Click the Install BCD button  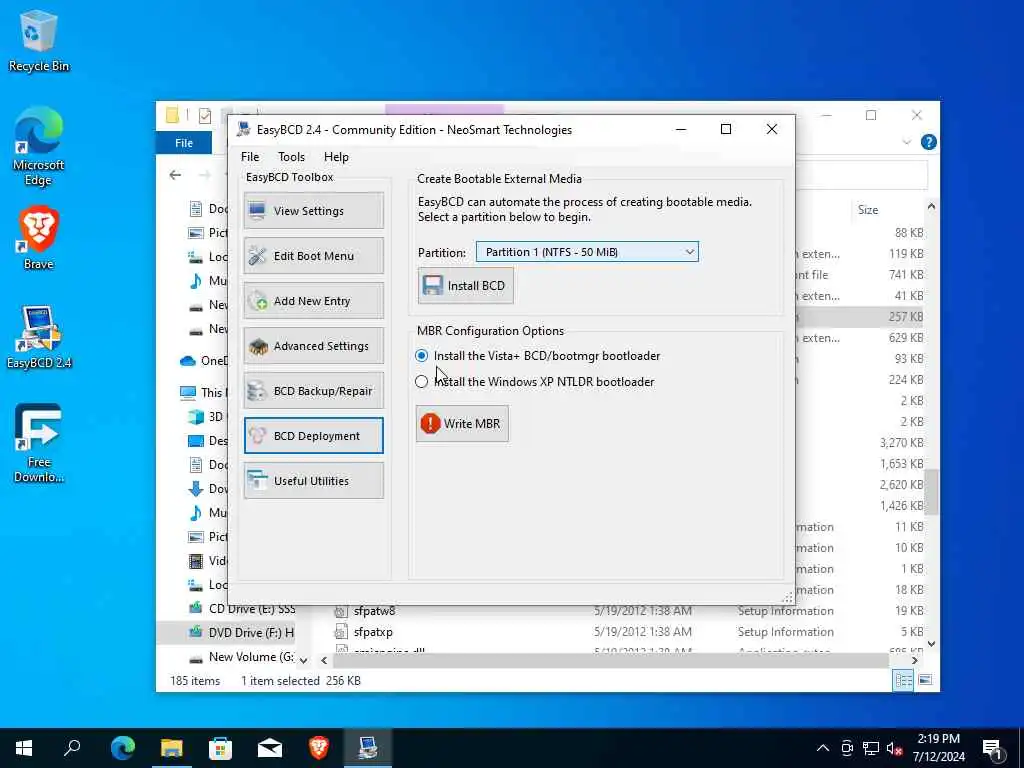click(x=466, y=285)
